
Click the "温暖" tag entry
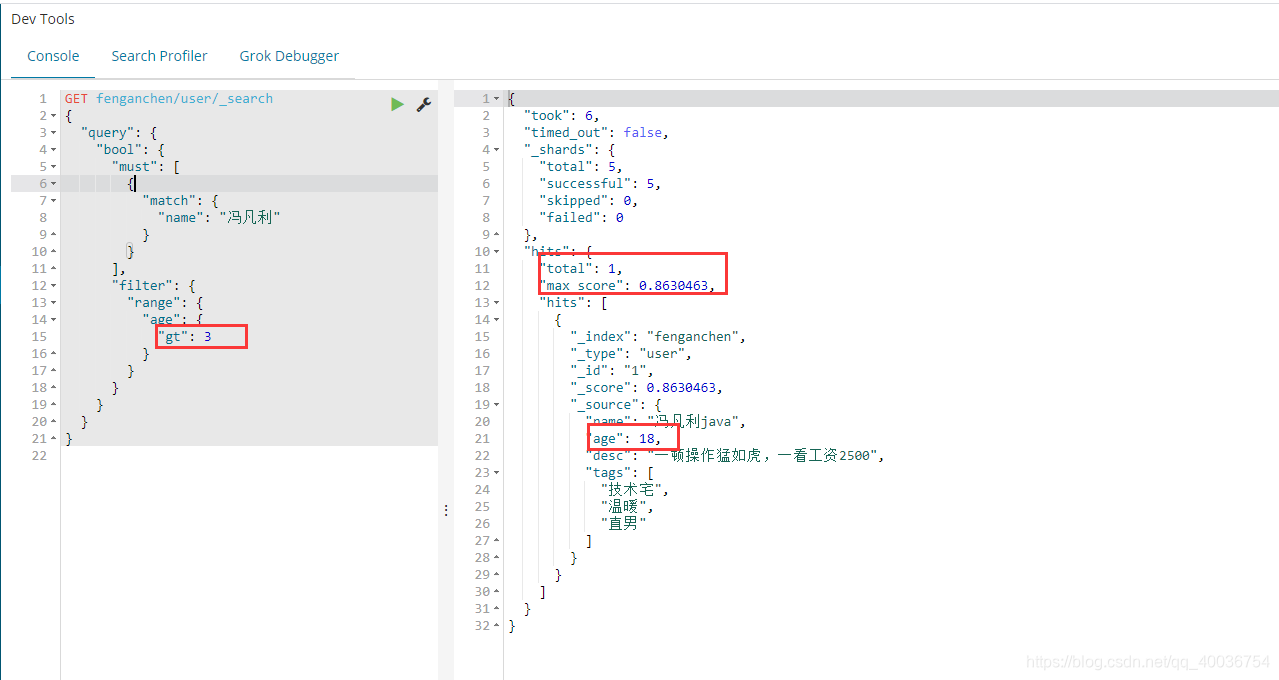(x=627, y=507)
